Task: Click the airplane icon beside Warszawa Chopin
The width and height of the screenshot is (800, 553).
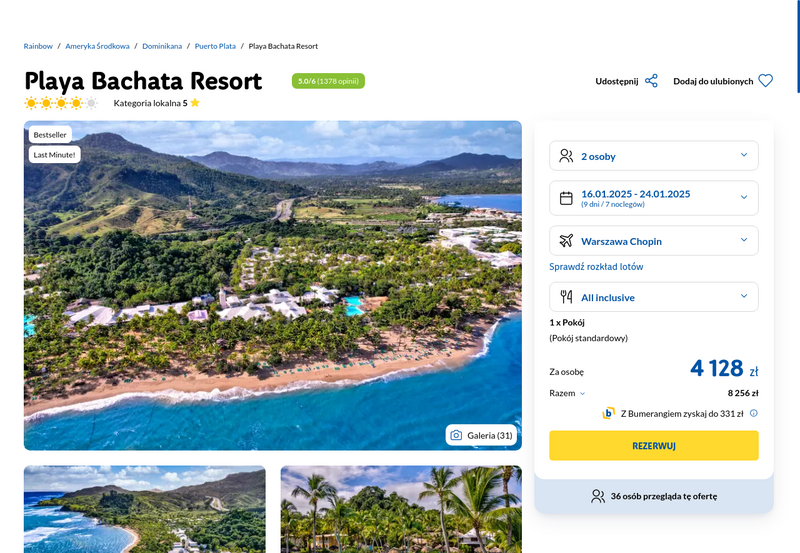Action: tap(566, 241)
